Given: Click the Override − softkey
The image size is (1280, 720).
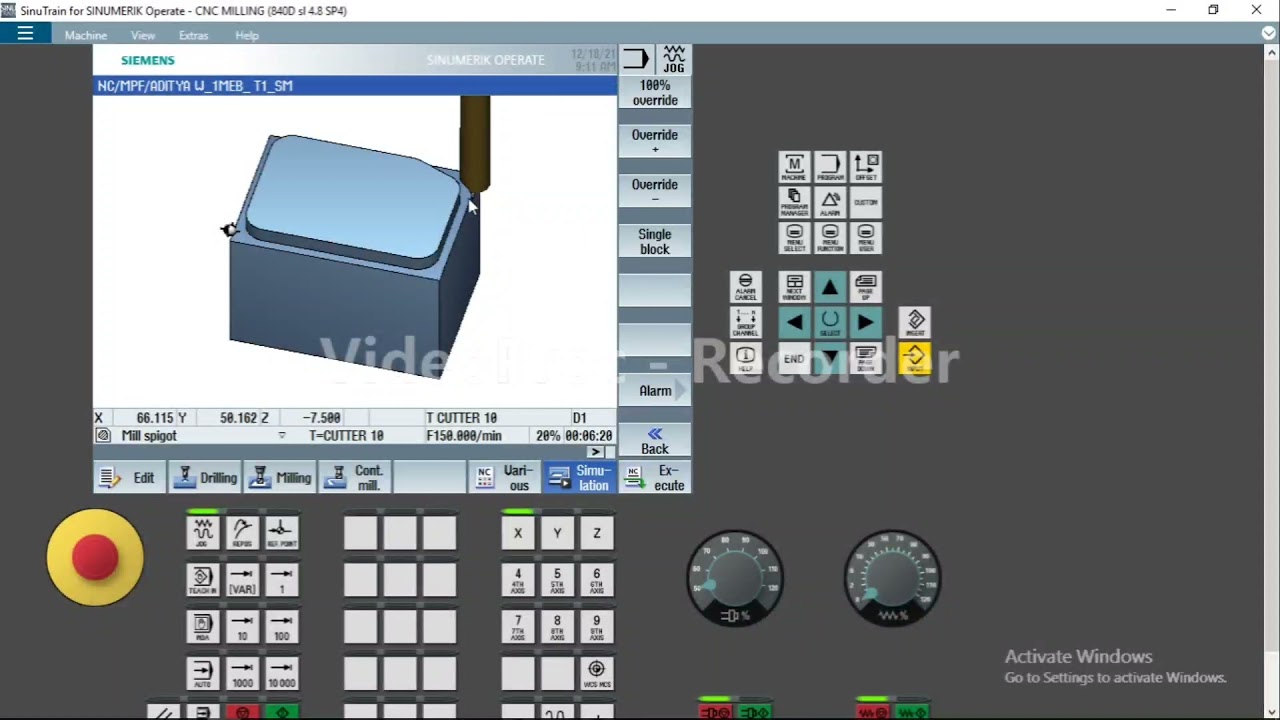Looking at the screenshot, I should (655, 191).
